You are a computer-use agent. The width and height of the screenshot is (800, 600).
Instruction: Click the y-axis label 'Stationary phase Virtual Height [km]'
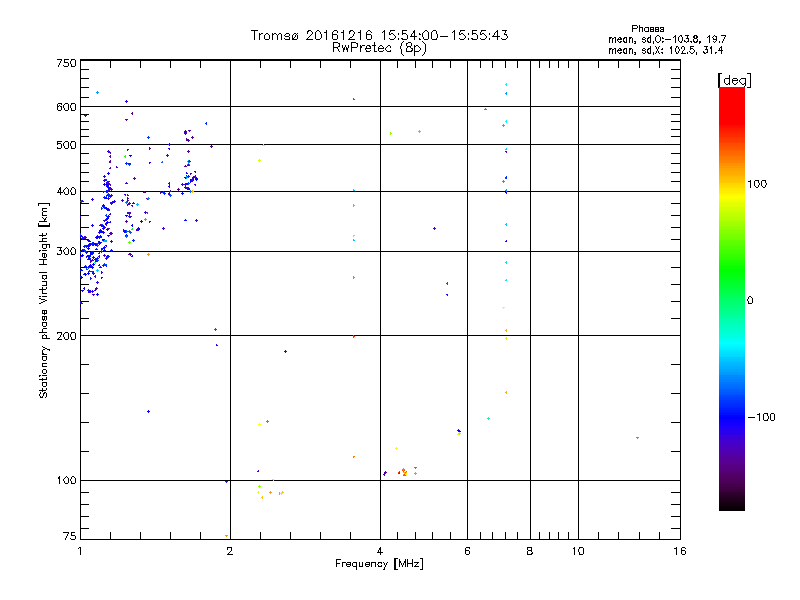pyautogui.click(x=44, y=300)
